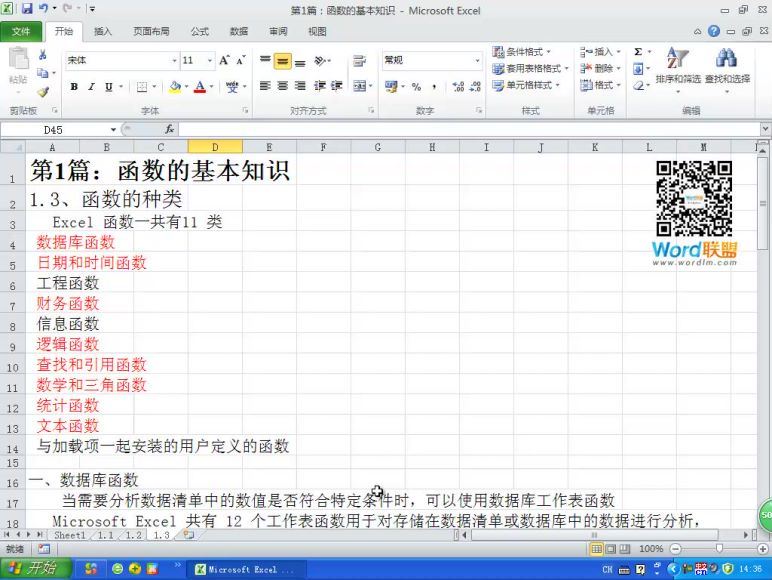The height and width of the screenshot is (580, 772).
Task: Toggle Underline formatting
Action: 109,87
